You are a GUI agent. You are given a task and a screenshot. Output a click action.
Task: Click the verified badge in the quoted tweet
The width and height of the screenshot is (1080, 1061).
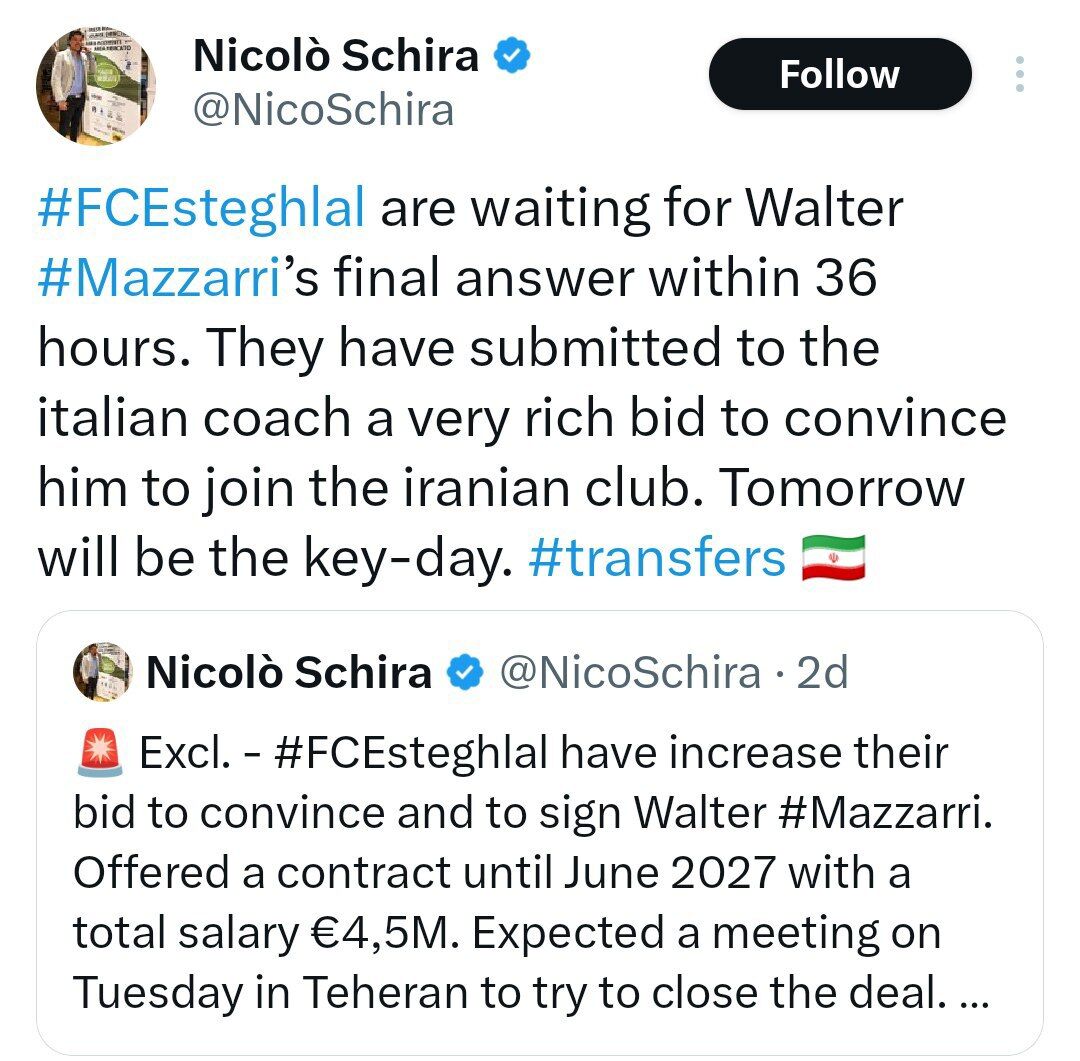[464, 674]
